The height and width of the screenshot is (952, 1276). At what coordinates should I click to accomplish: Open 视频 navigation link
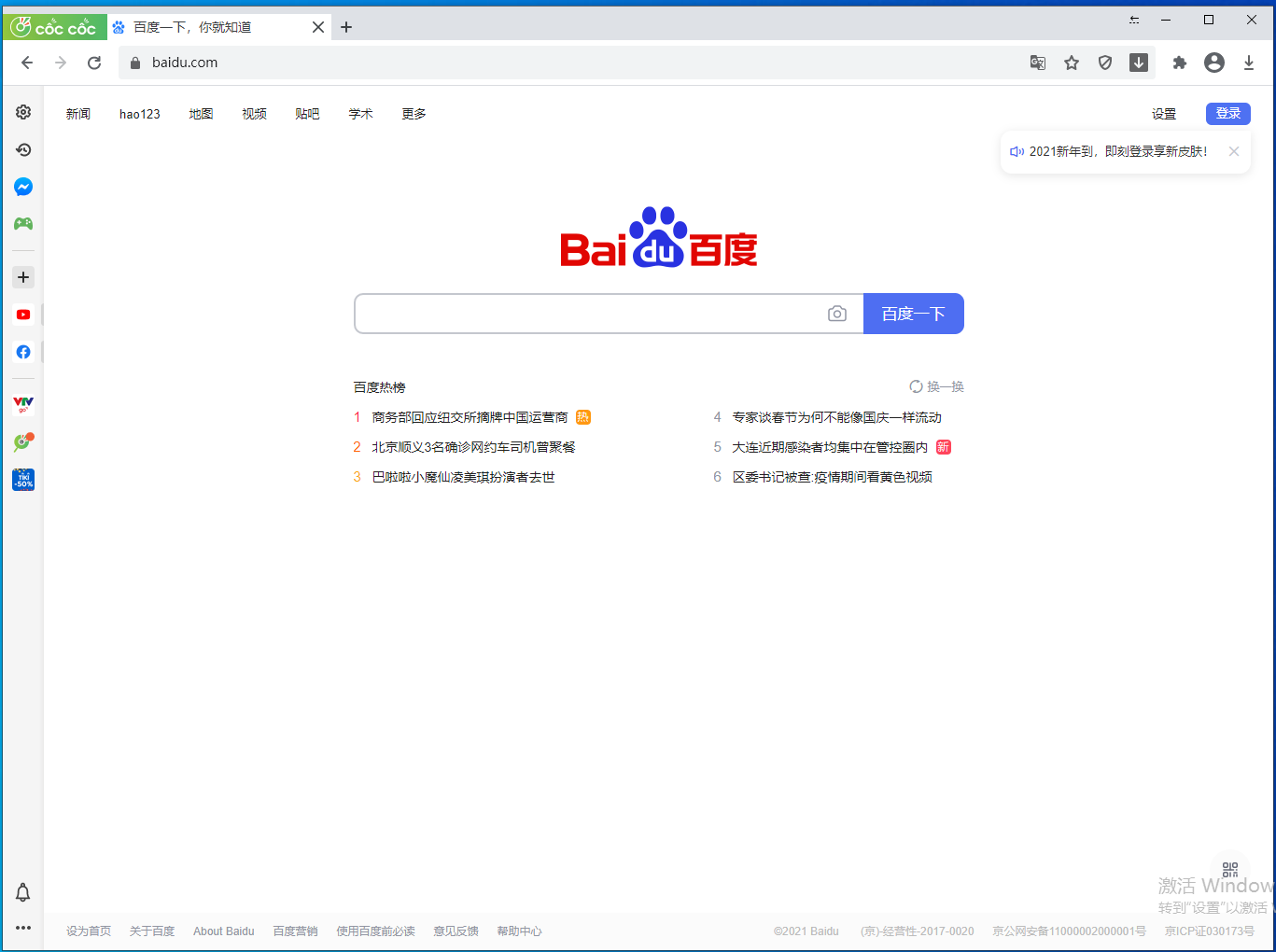pos(254,114)
